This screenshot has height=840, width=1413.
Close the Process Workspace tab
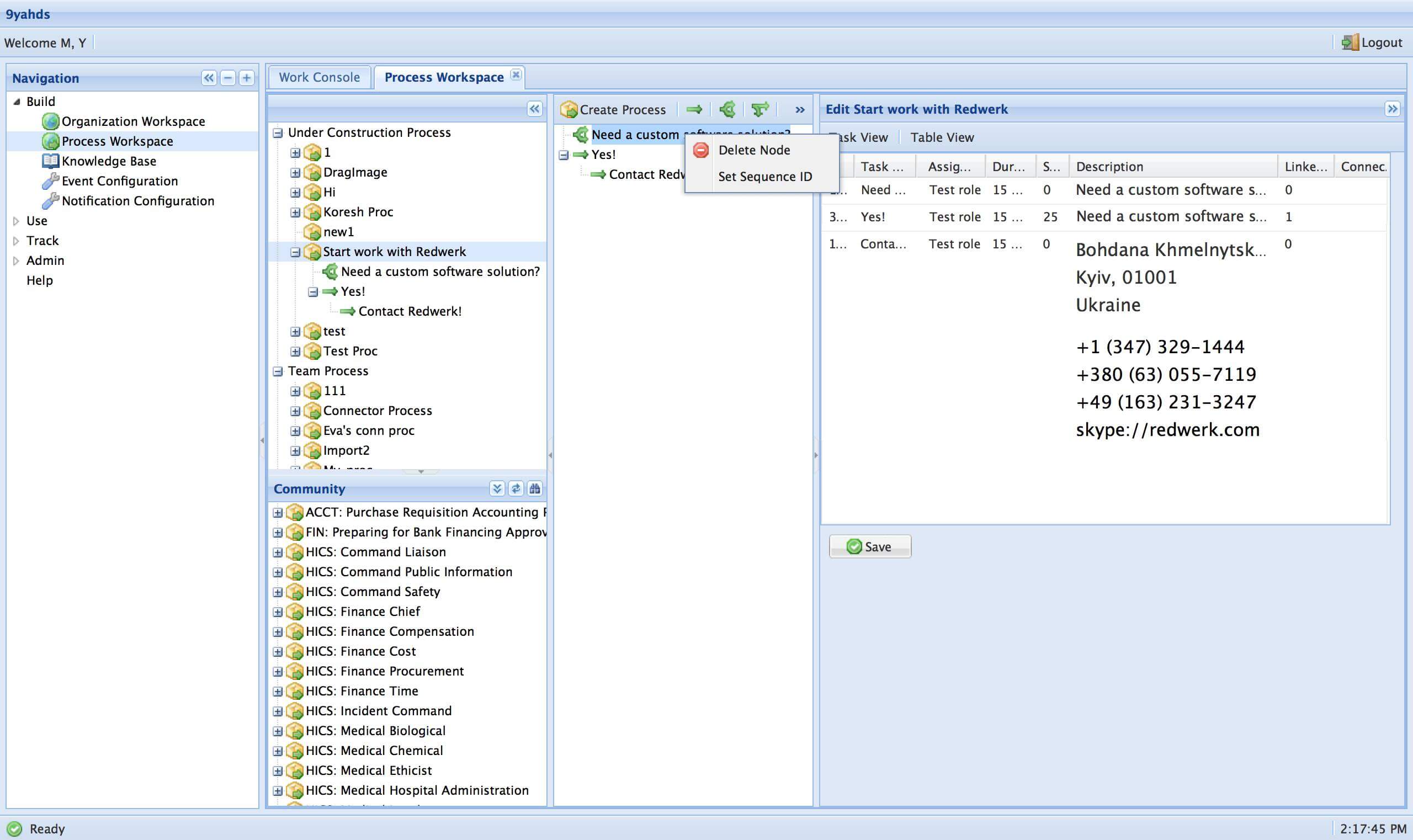(x=516, y=75)
